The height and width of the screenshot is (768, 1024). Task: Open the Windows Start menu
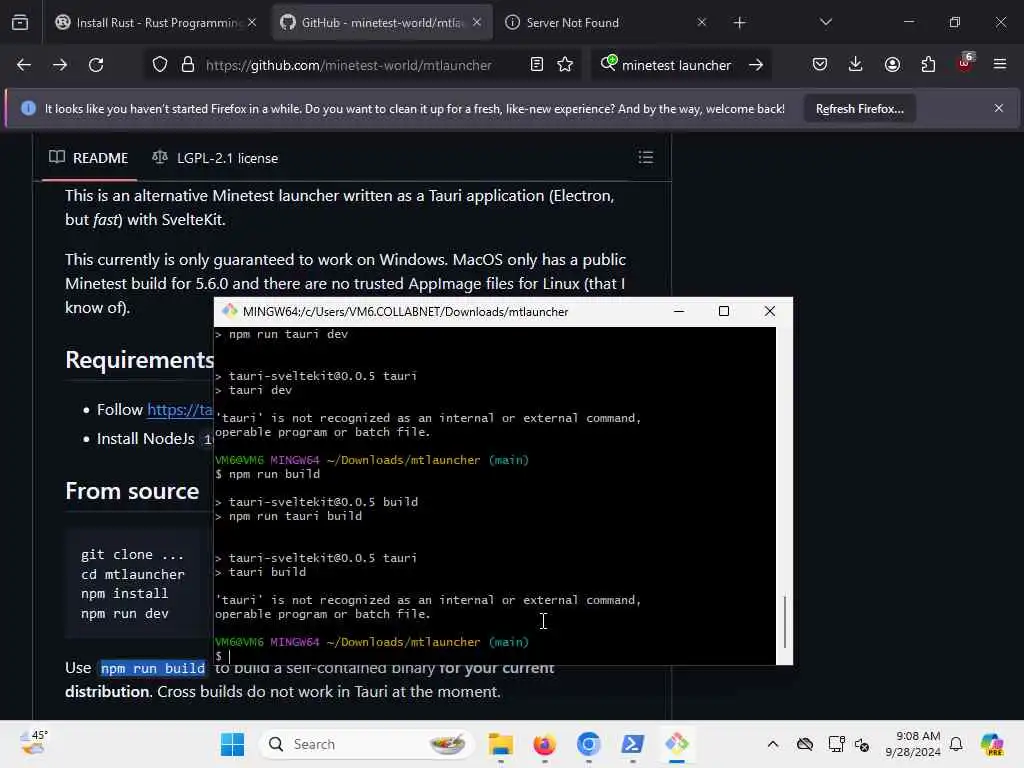pos(232,744)
